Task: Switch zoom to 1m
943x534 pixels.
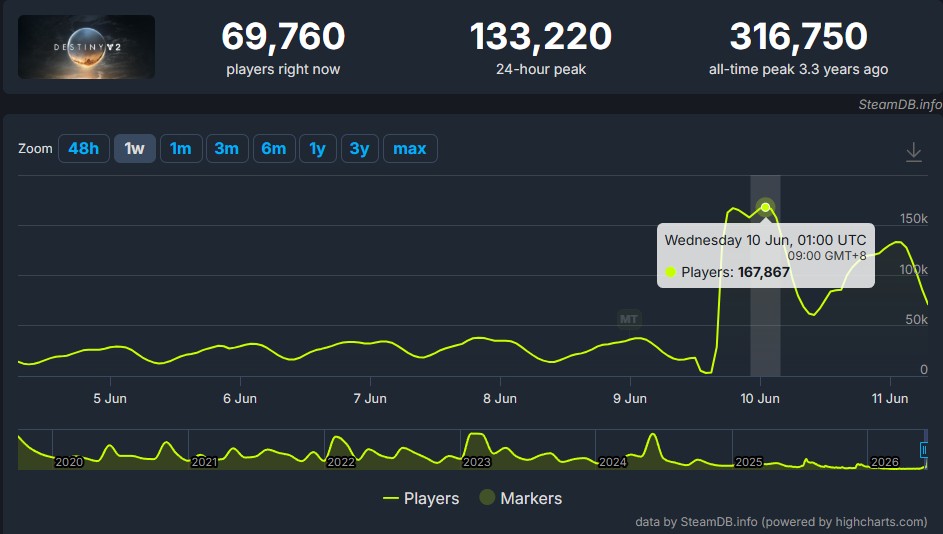Action: [180, 149]
